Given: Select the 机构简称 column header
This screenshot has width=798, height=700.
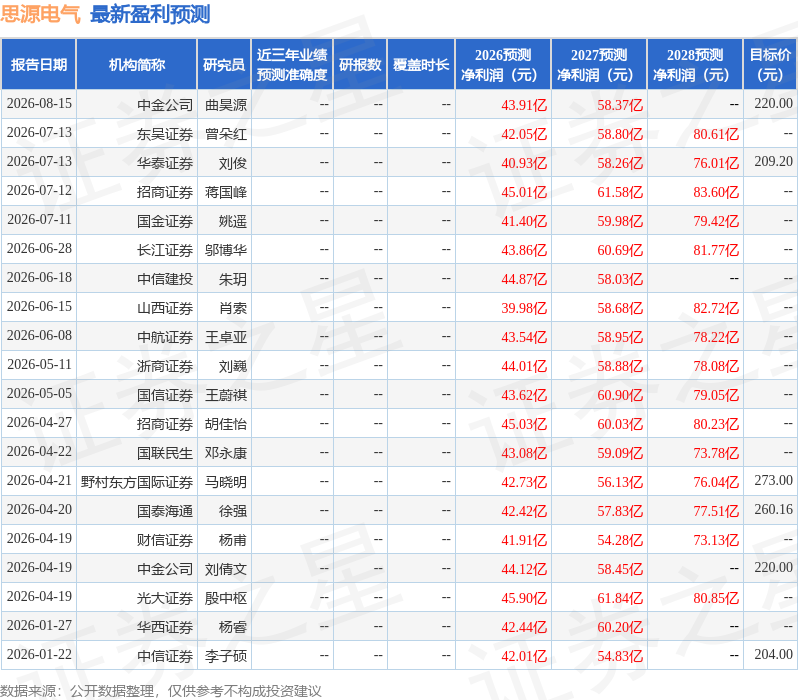Looking at the screenshot, I should click(136, 65).
